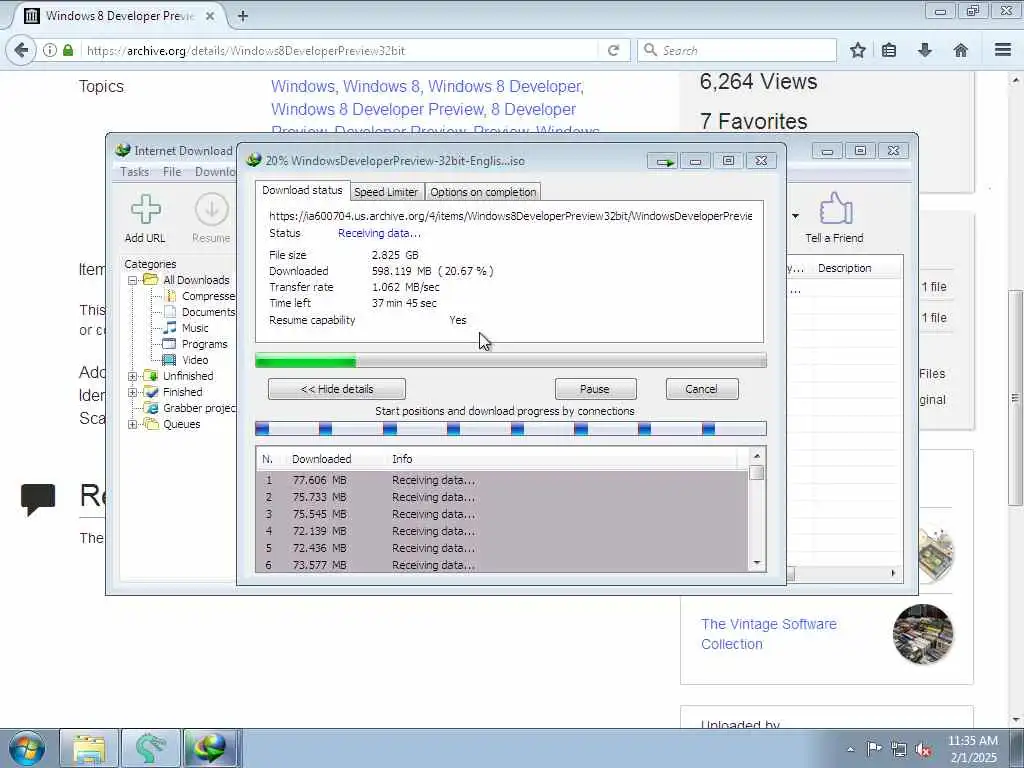The width and height of the screenshot is (1024, 768).
Task: Click the connections list scroll-up arrow
Action: click(x=757, y=456)
